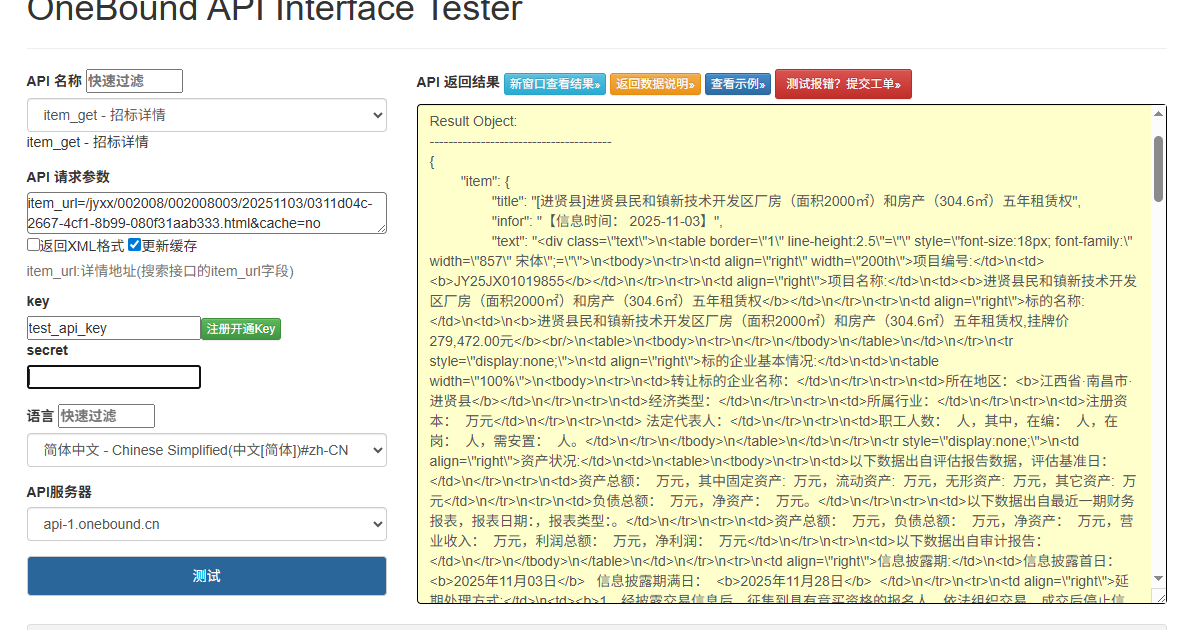Click the item_url parameter hint text
Image resolution: width=1192 pixels, height=630 pixels.
(160, 271)
